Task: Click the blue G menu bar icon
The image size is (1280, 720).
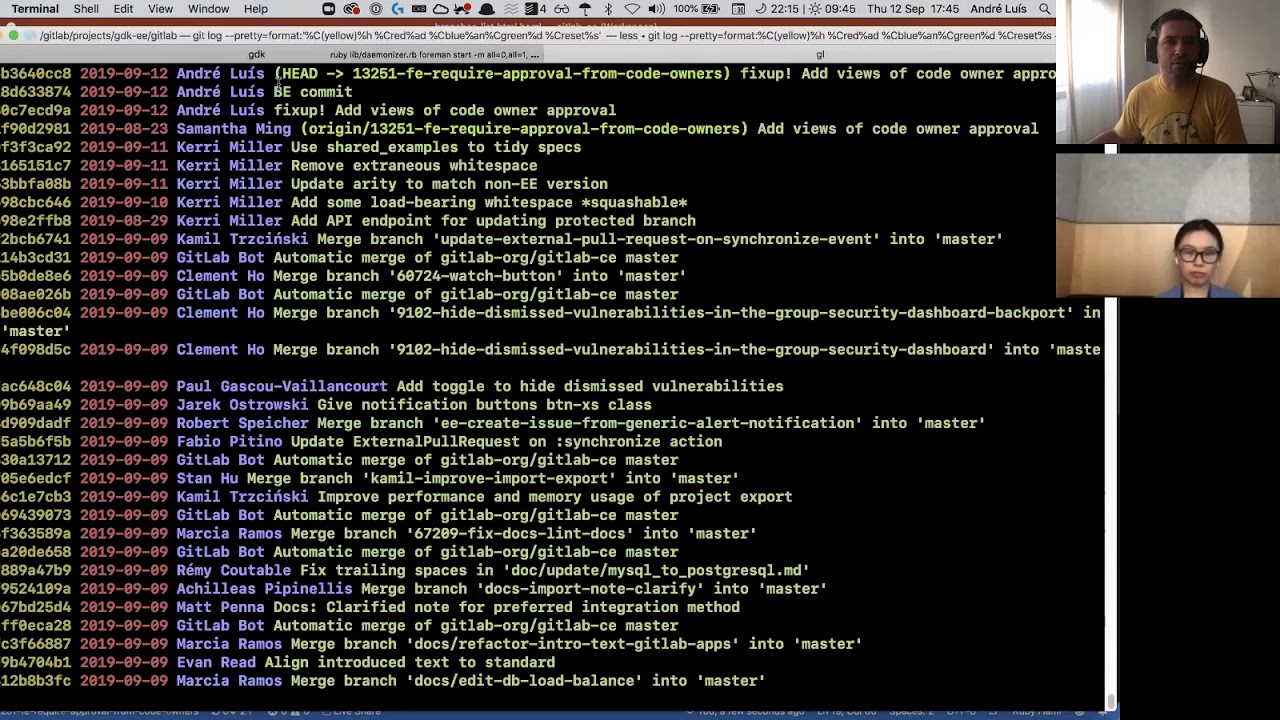Action: (x=397, y=9)
